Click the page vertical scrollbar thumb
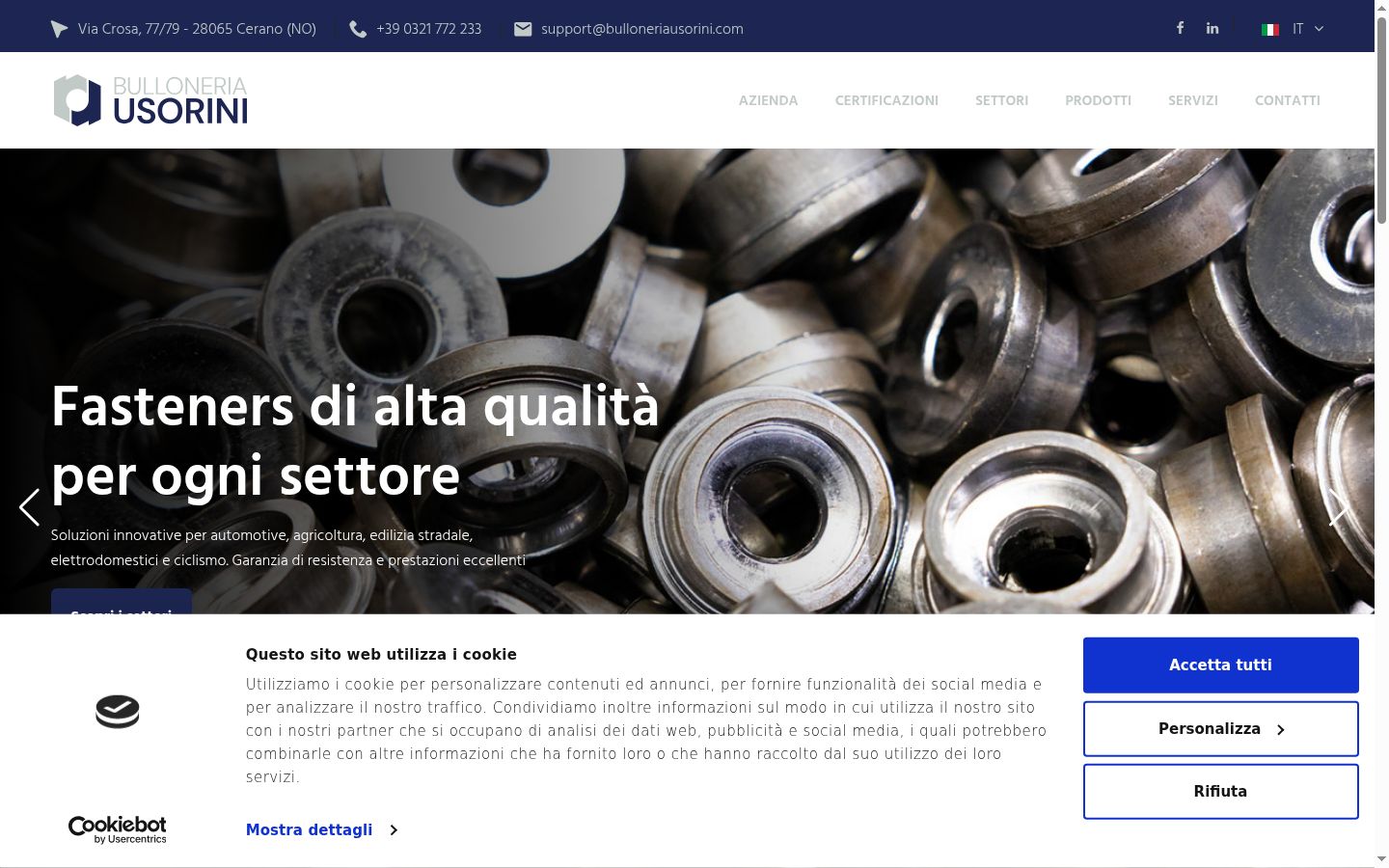The image size is (1389, 868). 1381,121
